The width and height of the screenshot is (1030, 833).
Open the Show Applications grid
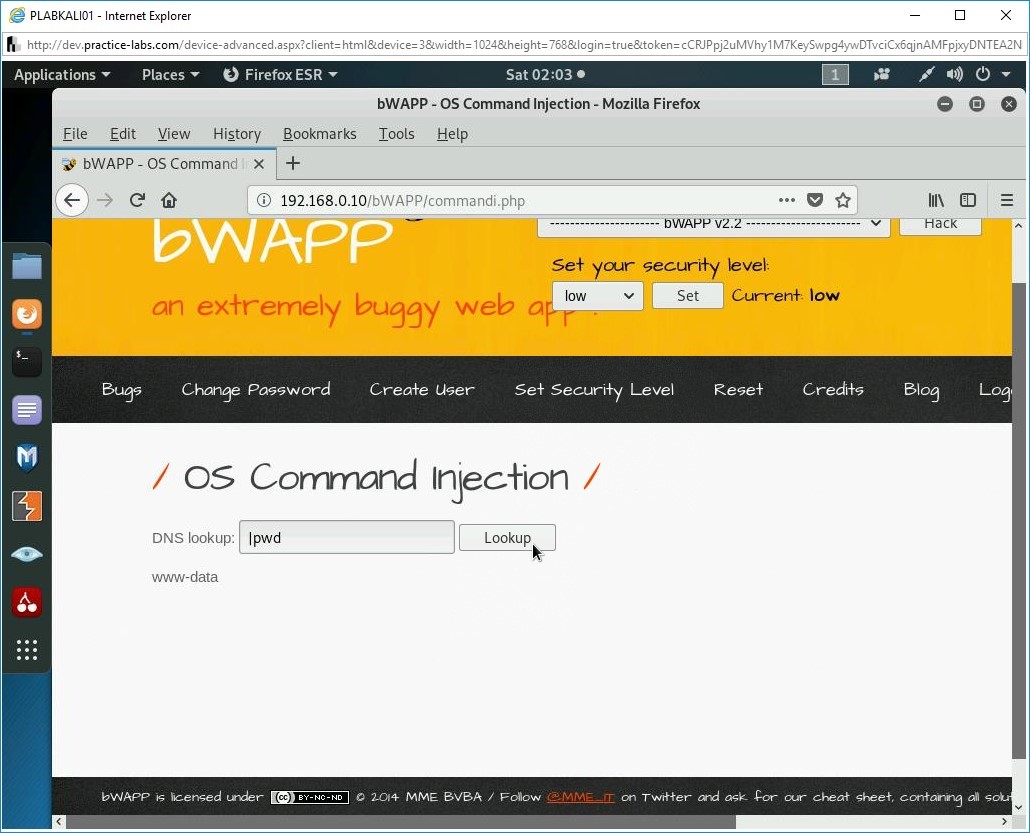point(26,651)
